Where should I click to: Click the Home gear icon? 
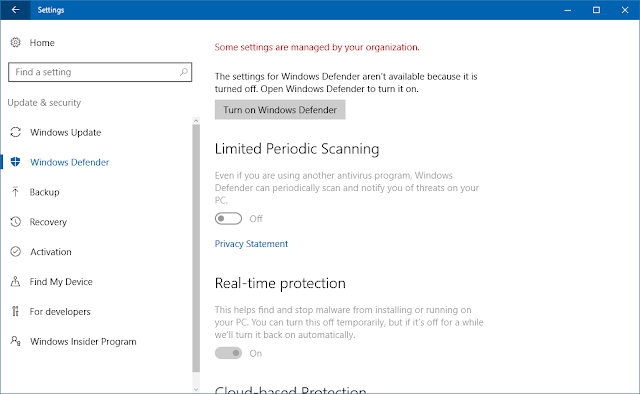click(x=16, y=42)
